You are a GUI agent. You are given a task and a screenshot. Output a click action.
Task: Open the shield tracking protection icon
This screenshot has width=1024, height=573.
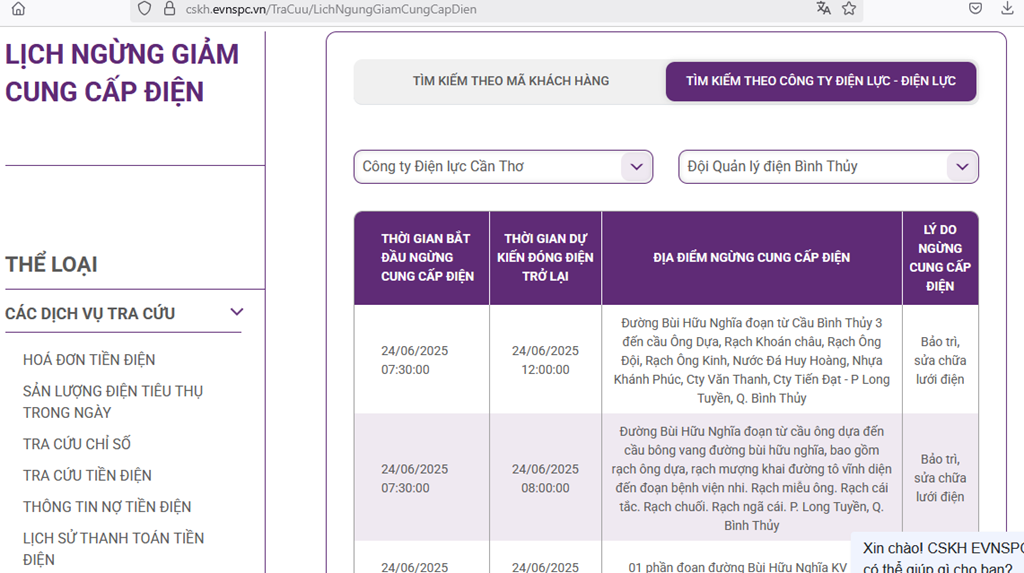click(x=144, y=8)
